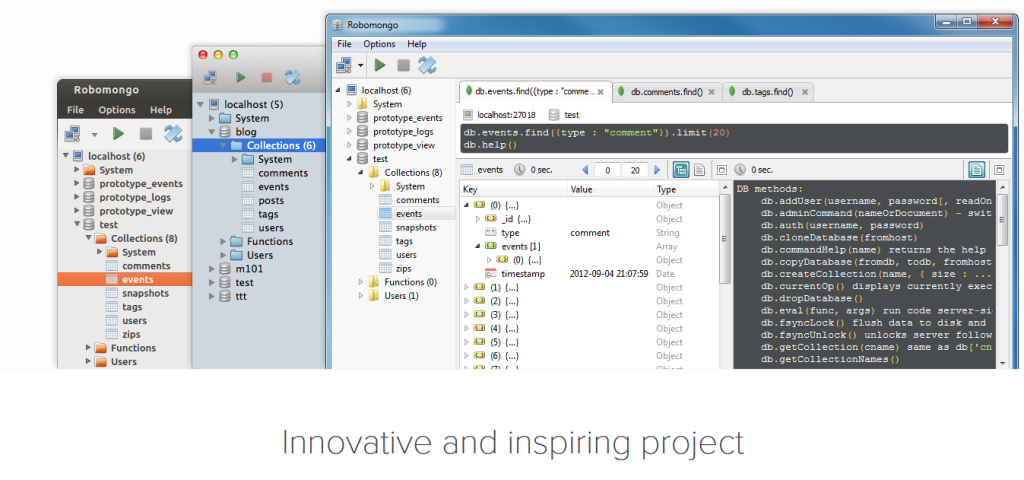
Task: Select the events collection in the Windows tree
Action: [409, 214]
